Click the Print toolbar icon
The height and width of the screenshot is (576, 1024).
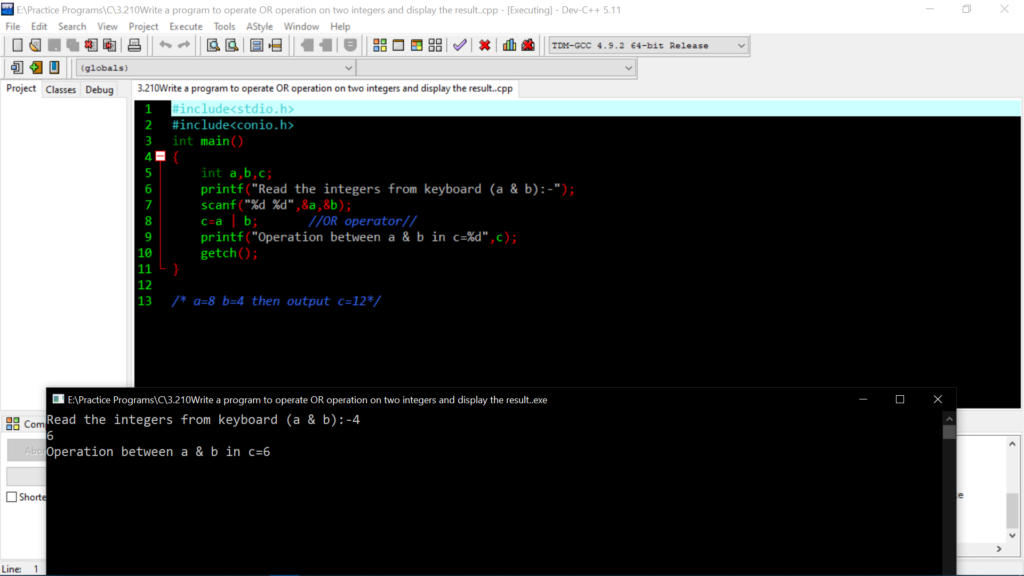[x=135, y=45]
